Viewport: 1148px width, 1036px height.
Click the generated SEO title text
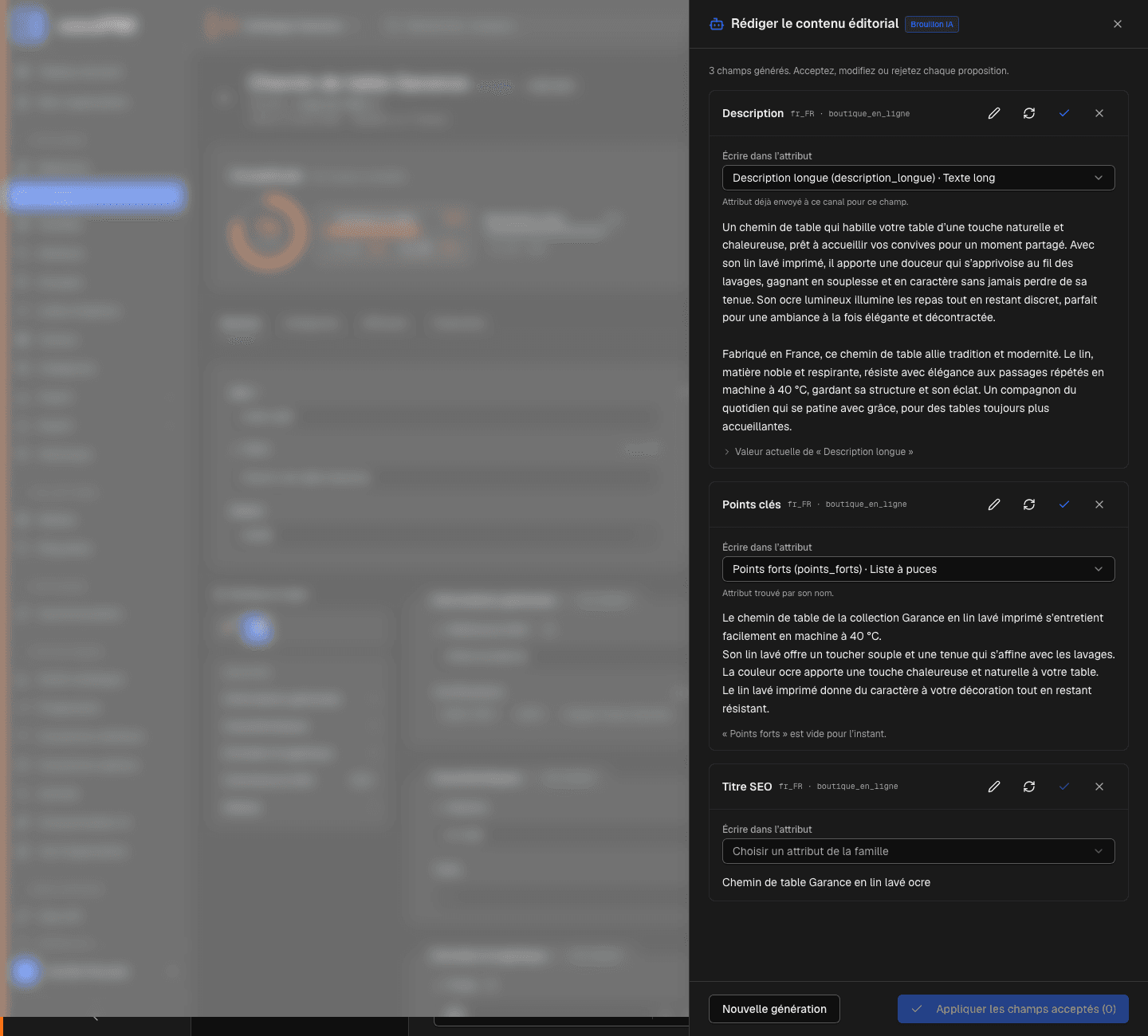click(826, 882)
